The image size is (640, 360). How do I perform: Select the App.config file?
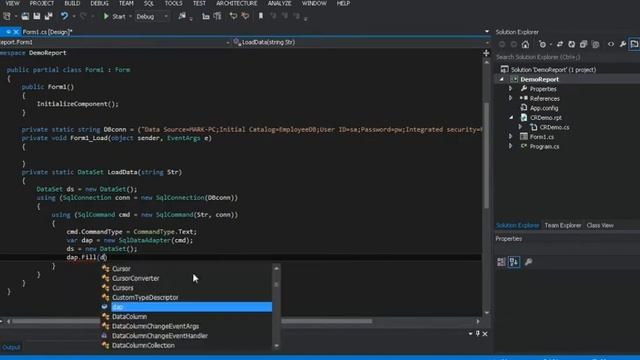[x=544, y=108]
